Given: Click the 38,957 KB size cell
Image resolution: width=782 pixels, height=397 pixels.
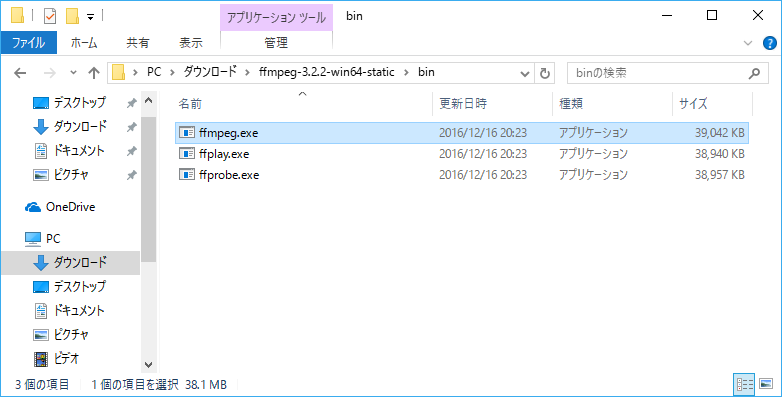Looking at the screenshot, I should click(720, 175).
